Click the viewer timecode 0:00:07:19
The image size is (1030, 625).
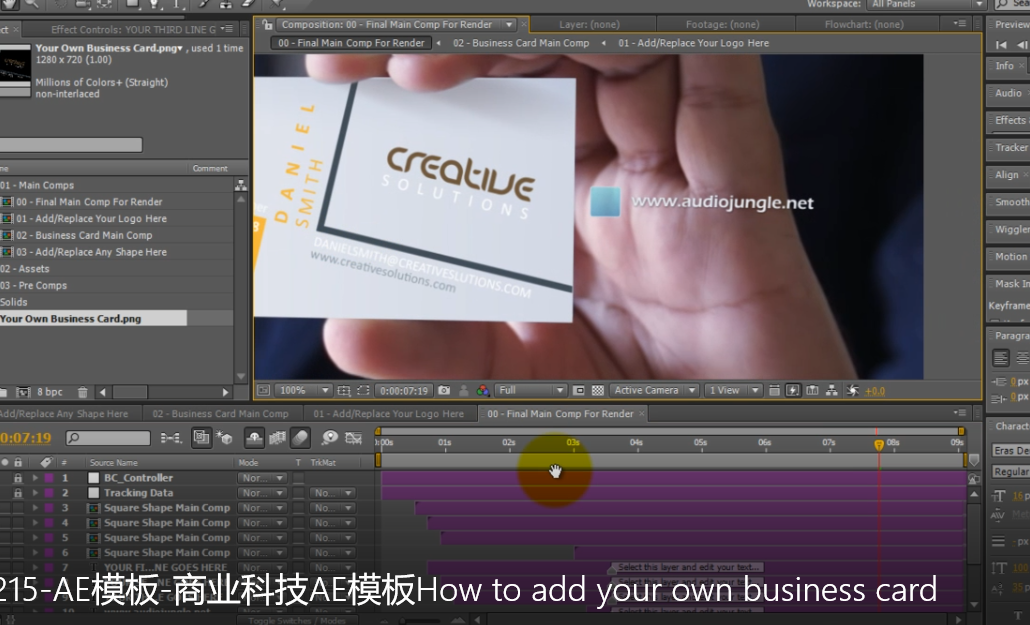tap(404, 390)
